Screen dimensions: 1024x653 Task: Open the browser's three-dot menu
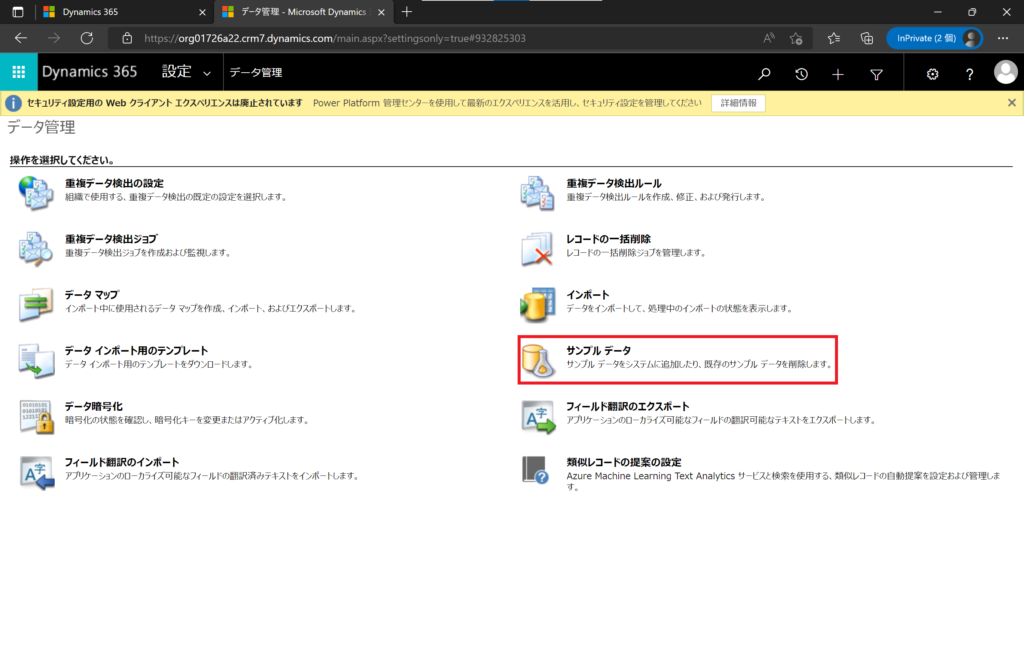(1003, 38)
